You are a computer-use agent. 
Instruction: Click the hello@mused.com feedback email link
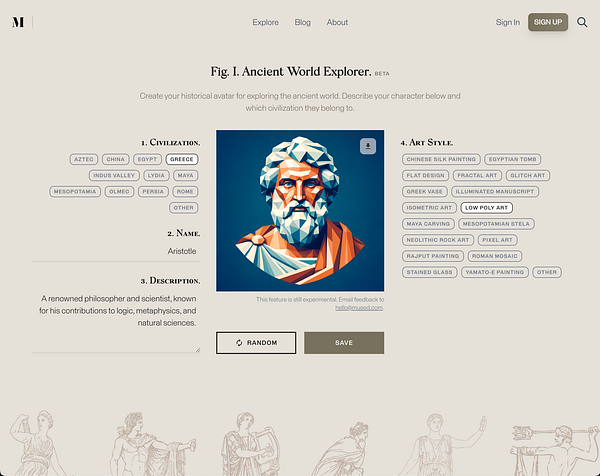point(359,308)
